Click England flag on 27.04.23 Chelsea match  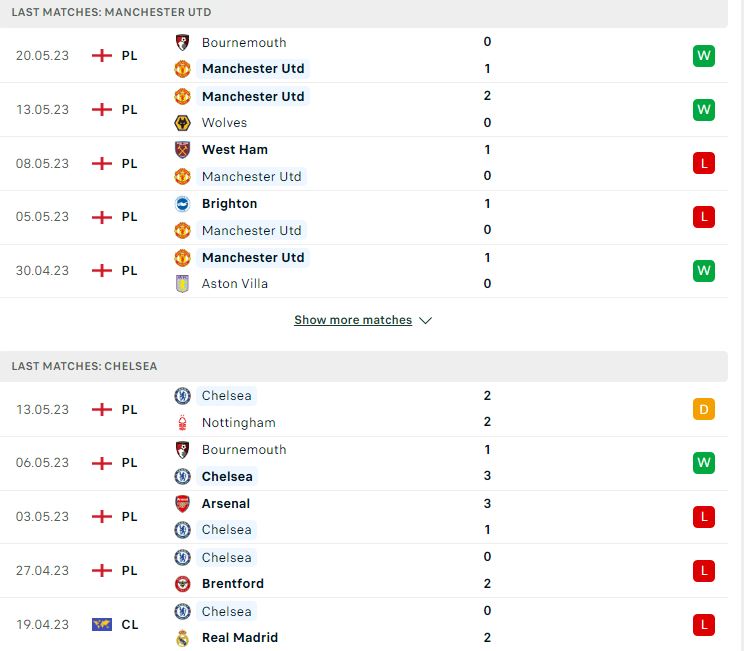click(102, 570)
